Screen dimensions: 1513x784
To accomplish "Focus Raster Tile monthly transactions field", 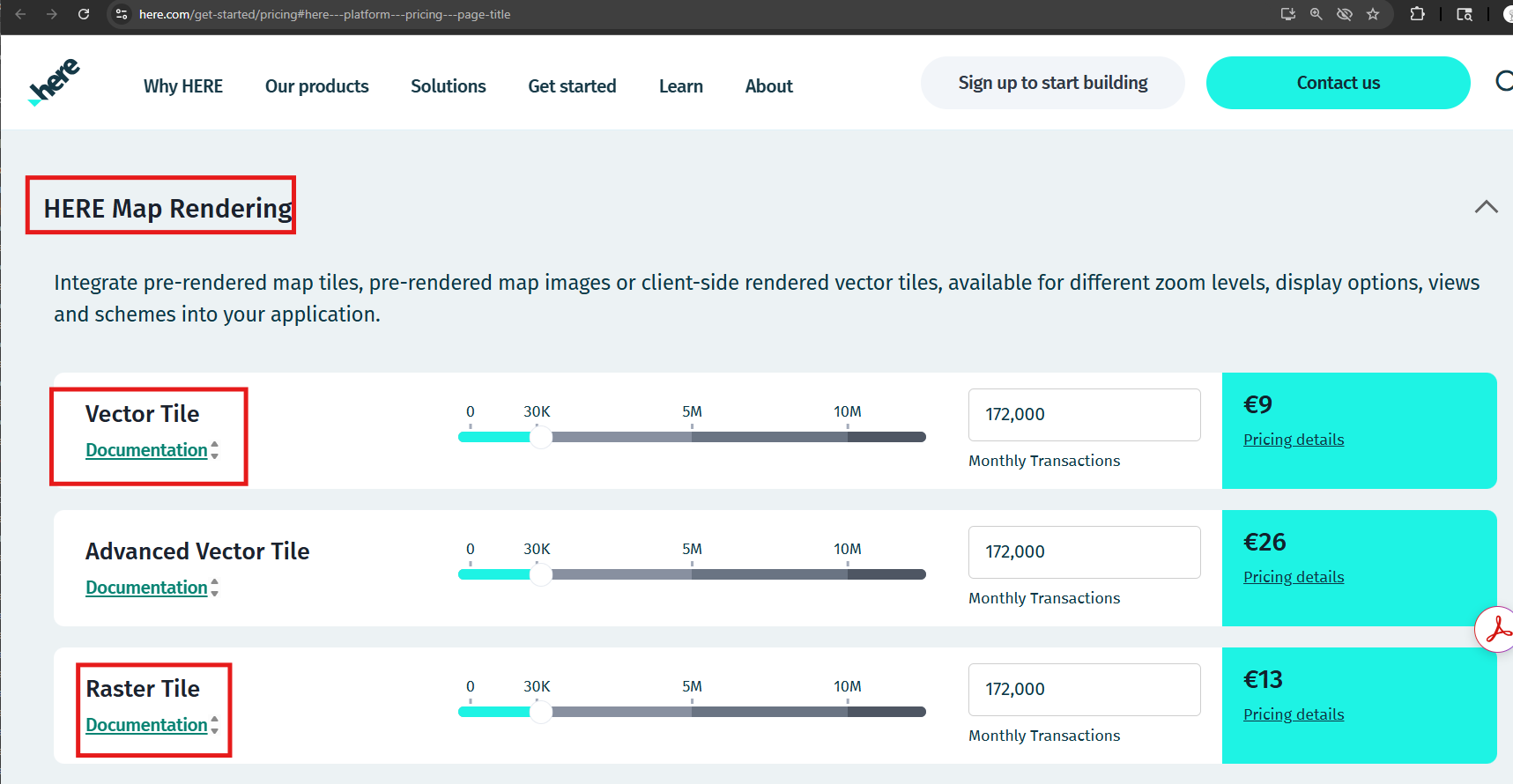I will click(1085, 690).
